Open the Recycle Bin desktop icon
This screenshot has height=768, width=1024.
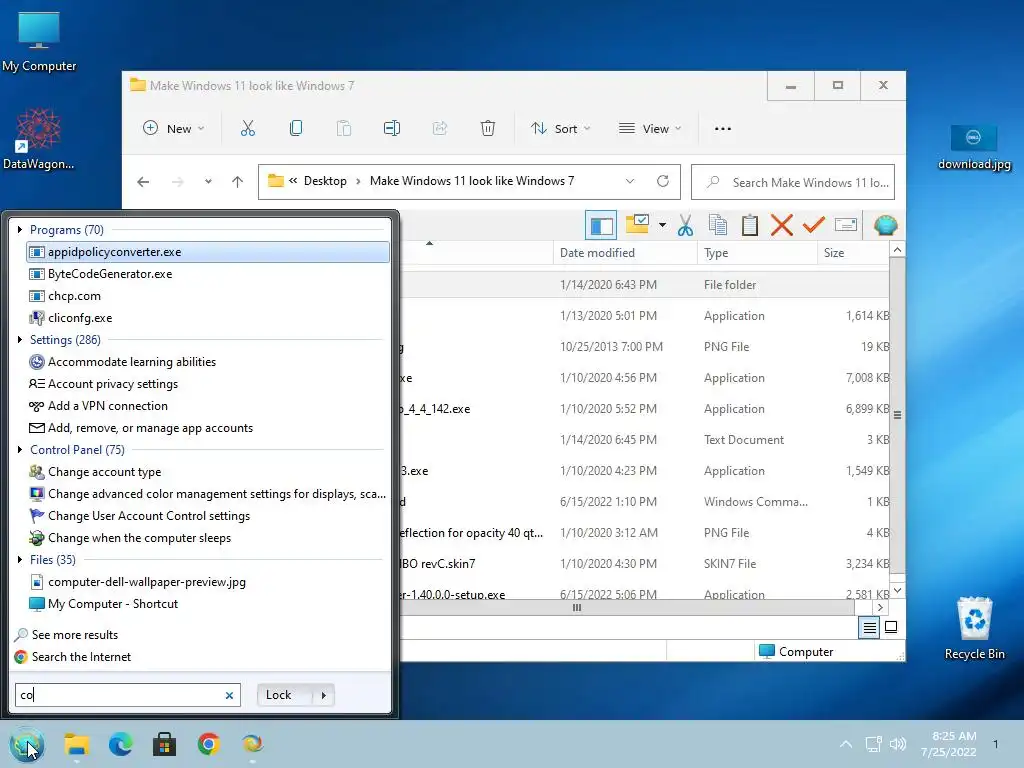pyautogui.click(x=974, y=628)
